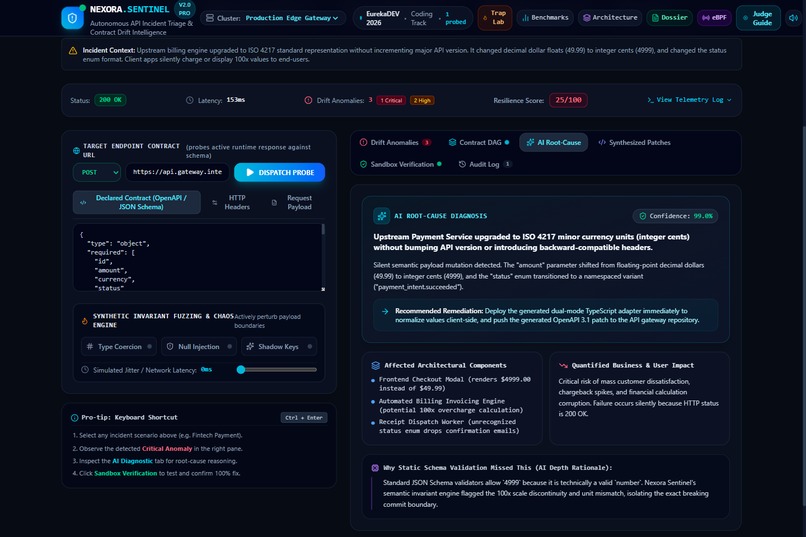Click the AI Diagnostic highlighted text in Pro-tip
The width and height of the screenshot is (806, 537).
(132, 461)
